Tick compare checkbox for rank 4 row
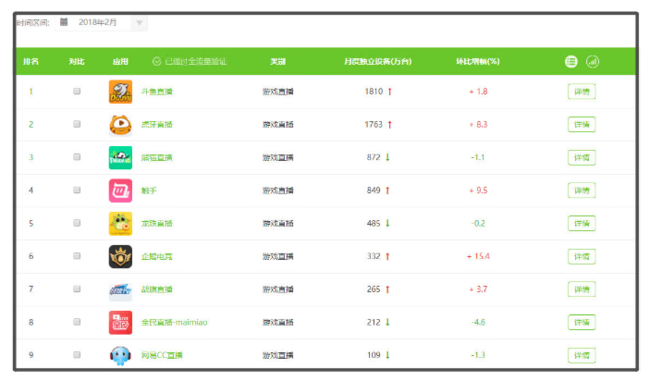The image size is (650, 381). [x=77, y=190]
